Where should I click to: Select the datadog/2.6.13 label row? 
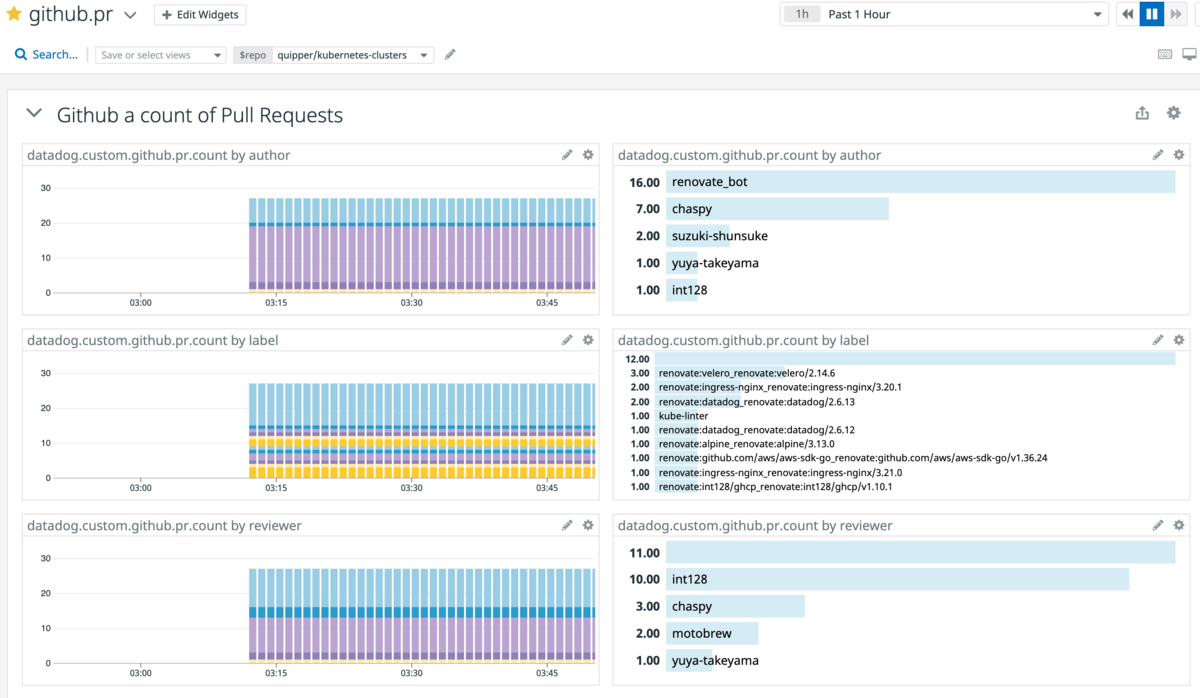coord(900,401)
